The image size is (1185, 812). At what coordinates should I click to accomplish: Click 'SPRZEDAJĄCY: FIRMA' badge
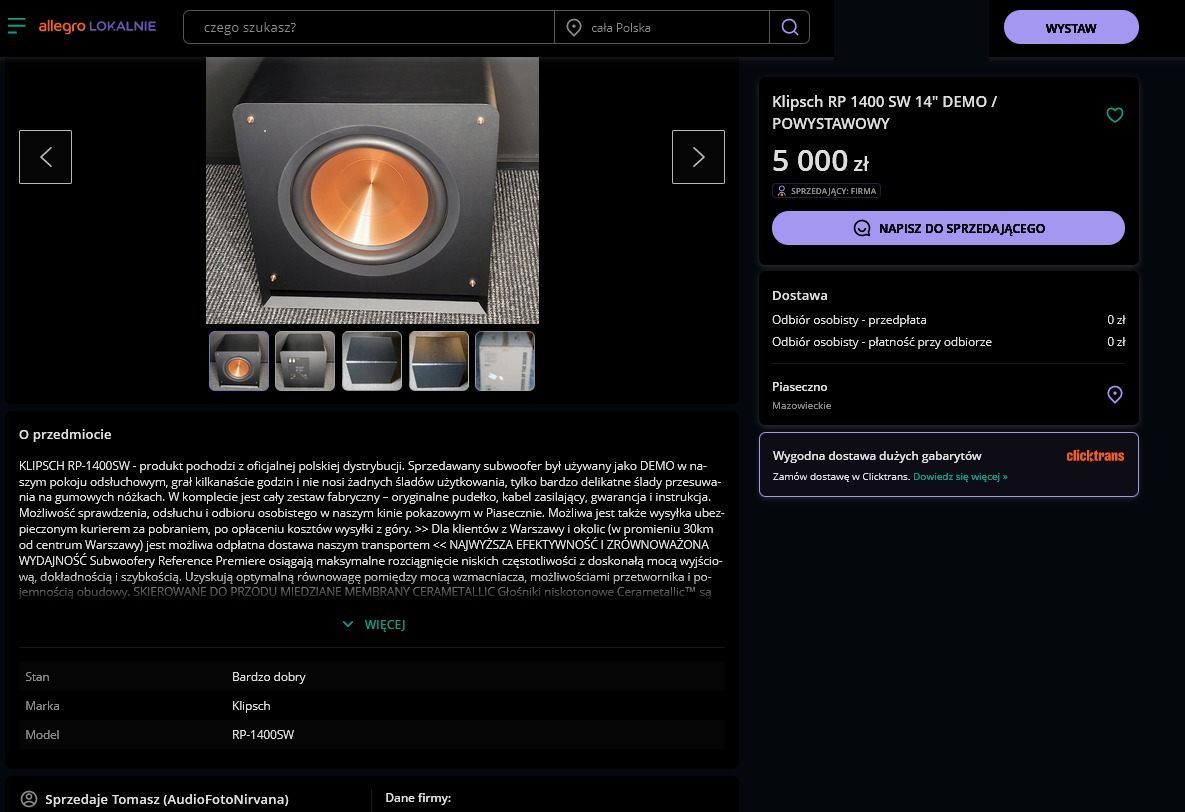point(826,191)
